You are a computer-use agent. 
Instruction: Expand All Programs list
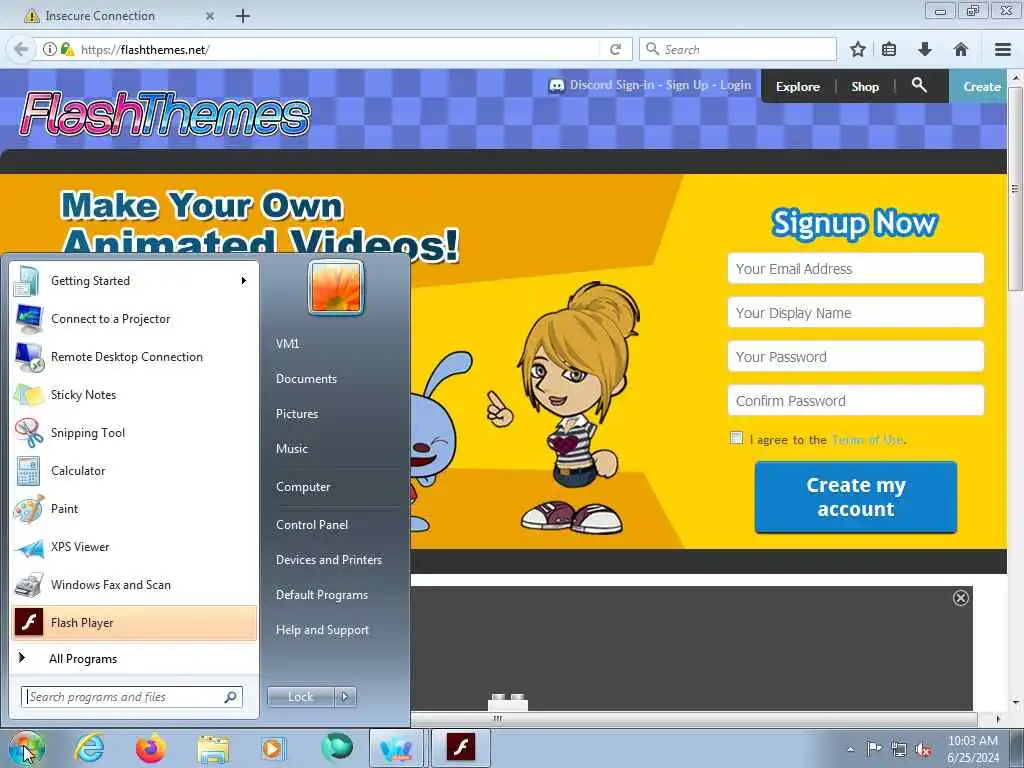tap(134, 658)
